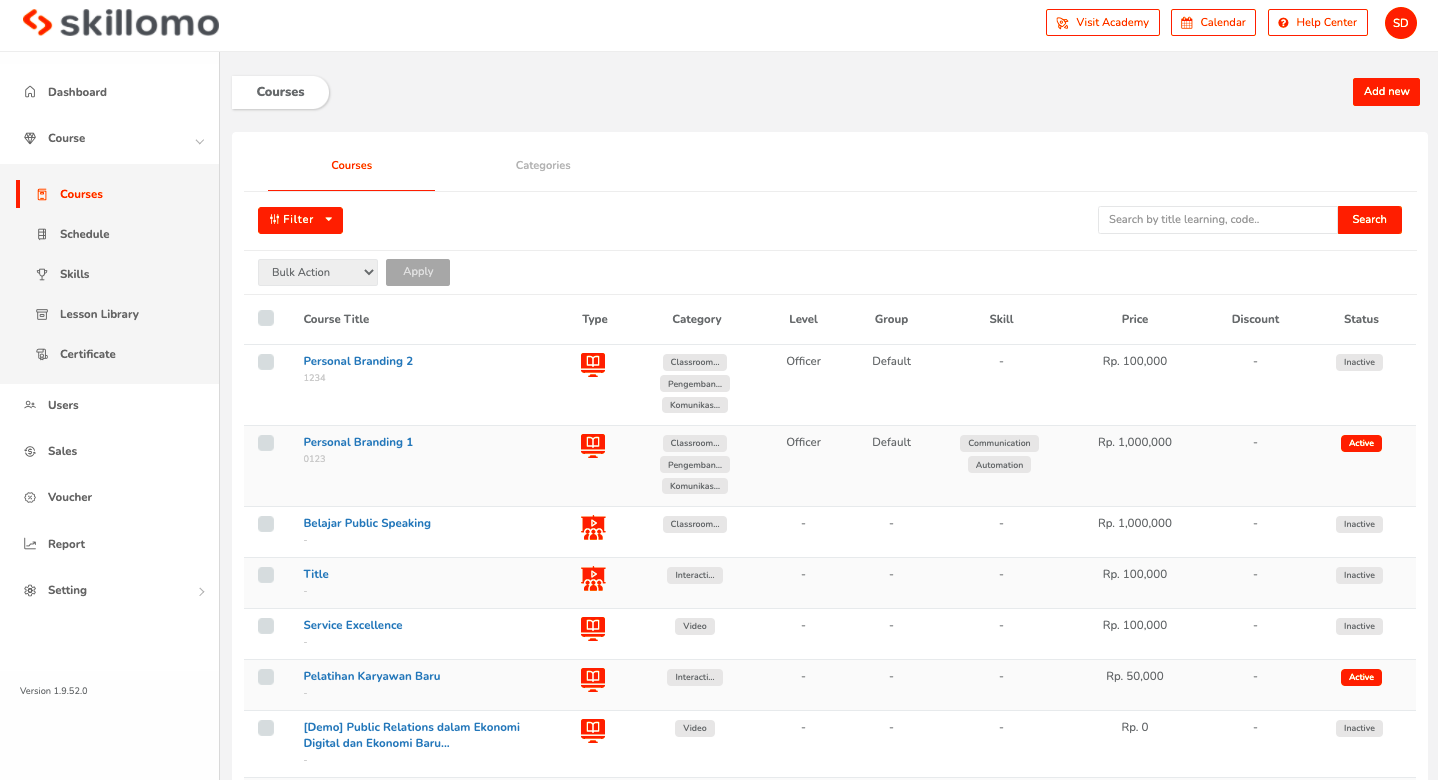Open the Help Center button
Screen dimensions: 1438x780
1317,22
